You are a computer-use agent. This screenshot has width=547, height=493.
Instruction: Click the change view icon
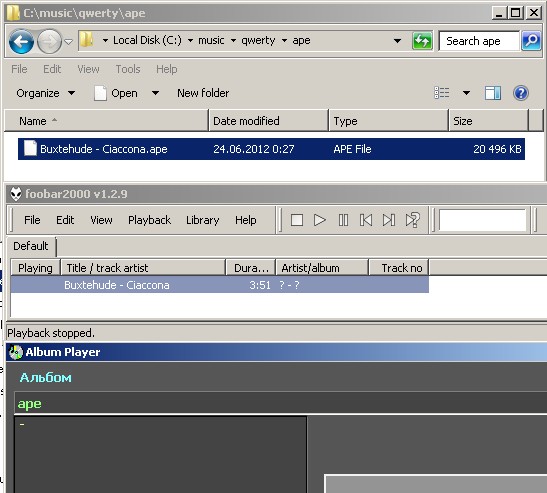click(442, 93)
